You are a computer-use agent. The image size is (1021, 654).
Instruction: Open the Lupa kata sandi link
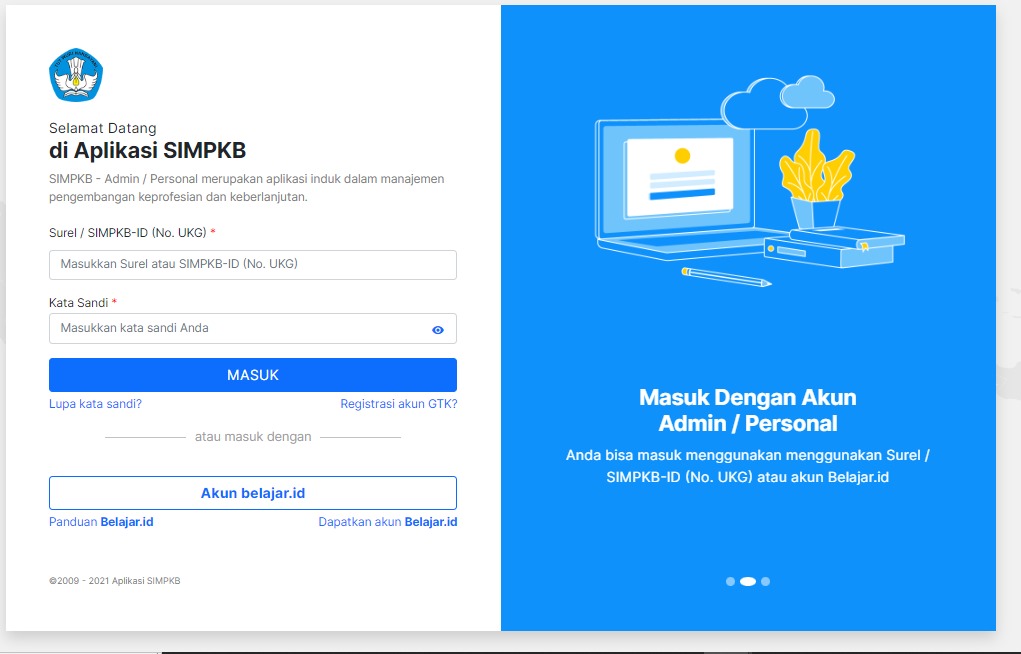(x=93, y=404)
